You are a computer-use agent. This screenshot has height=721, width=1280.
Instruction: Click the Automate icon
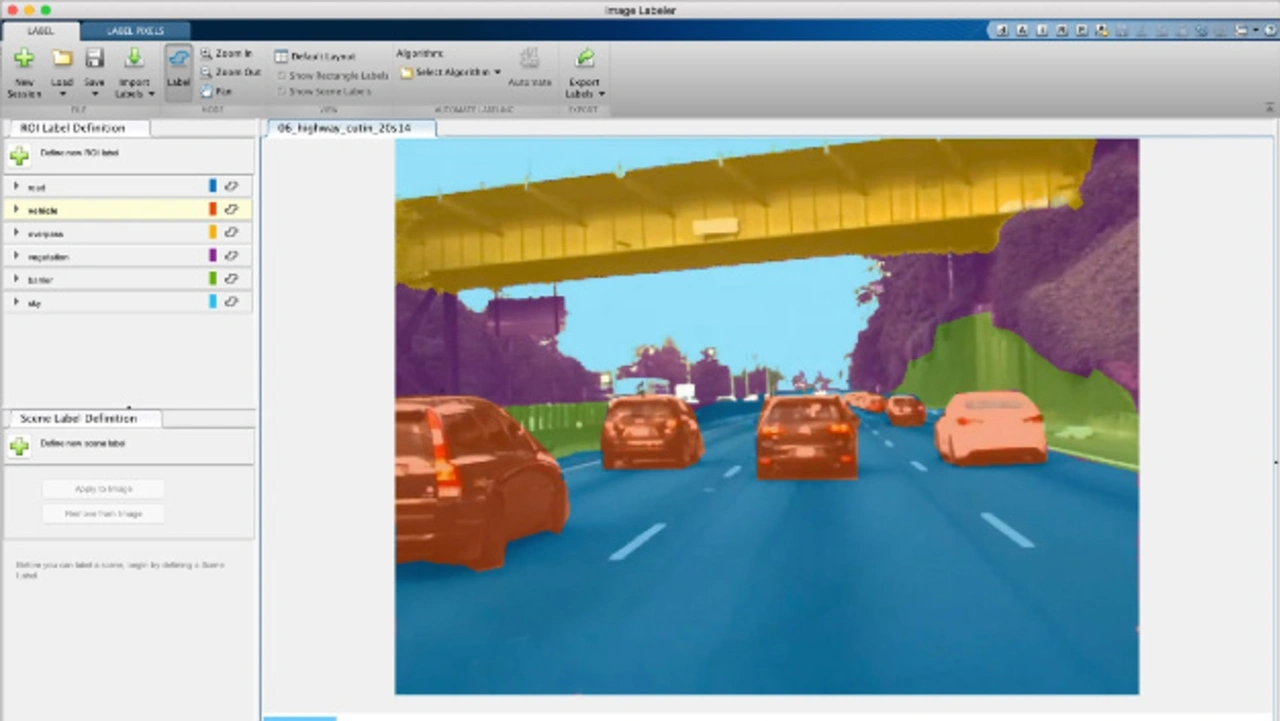[529, 59]
